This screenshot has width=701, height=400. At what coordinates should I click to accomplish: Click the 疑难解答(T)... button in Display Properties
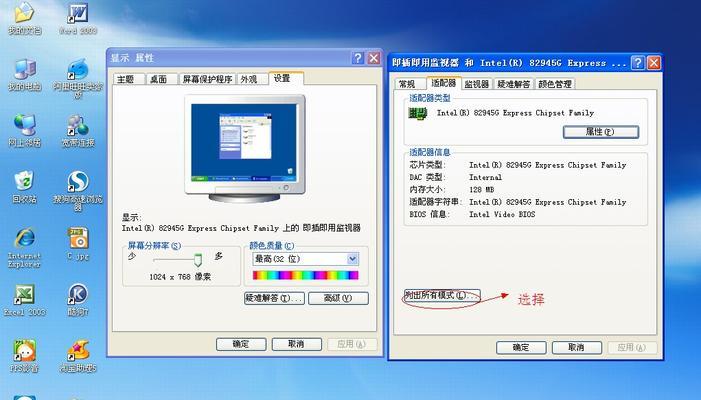(x=274, y=298)
